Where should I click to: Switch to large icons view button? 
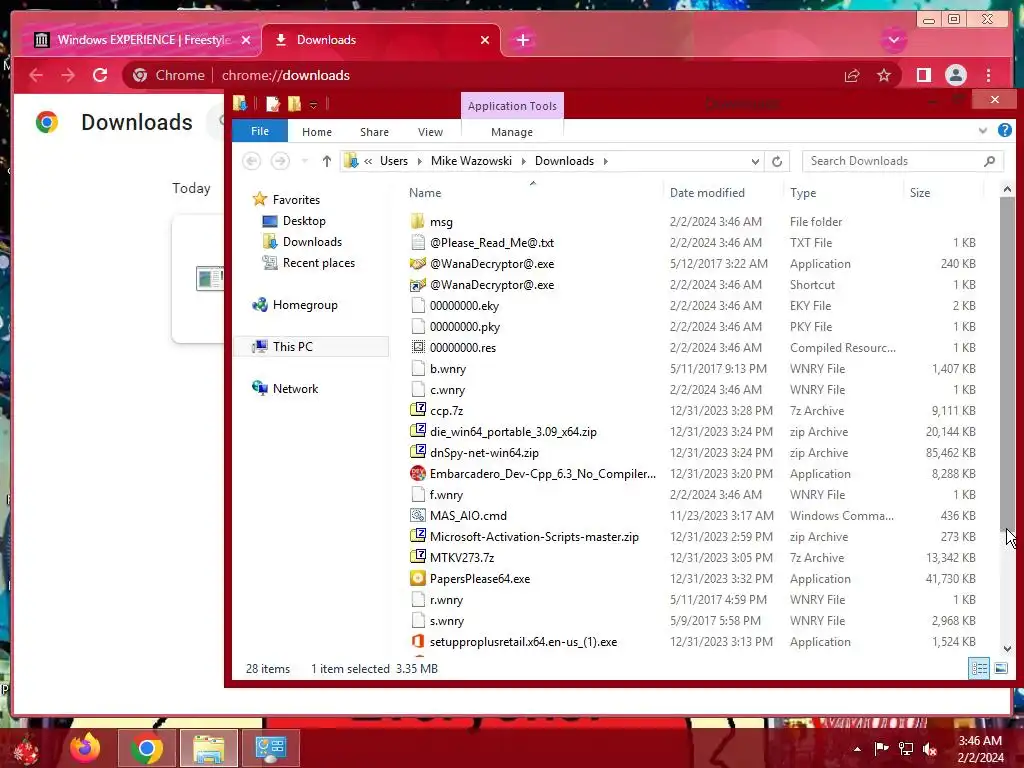point(1000,668)
